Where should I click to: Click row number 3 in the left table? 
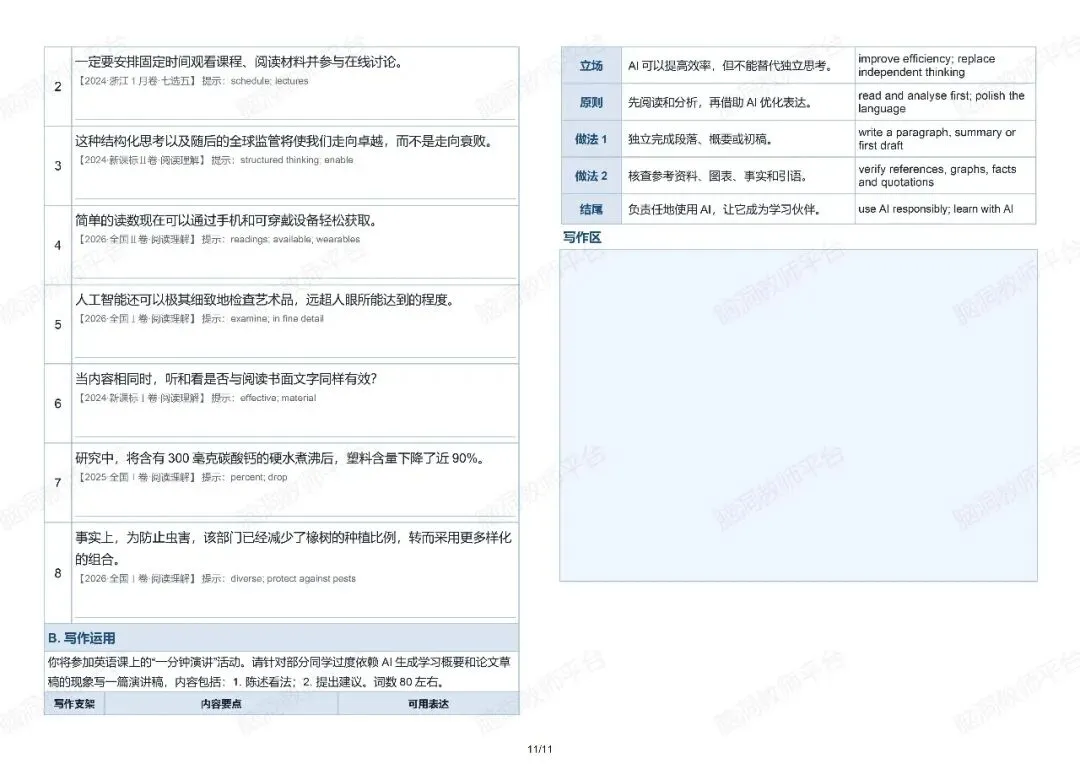tap(58, 166)
